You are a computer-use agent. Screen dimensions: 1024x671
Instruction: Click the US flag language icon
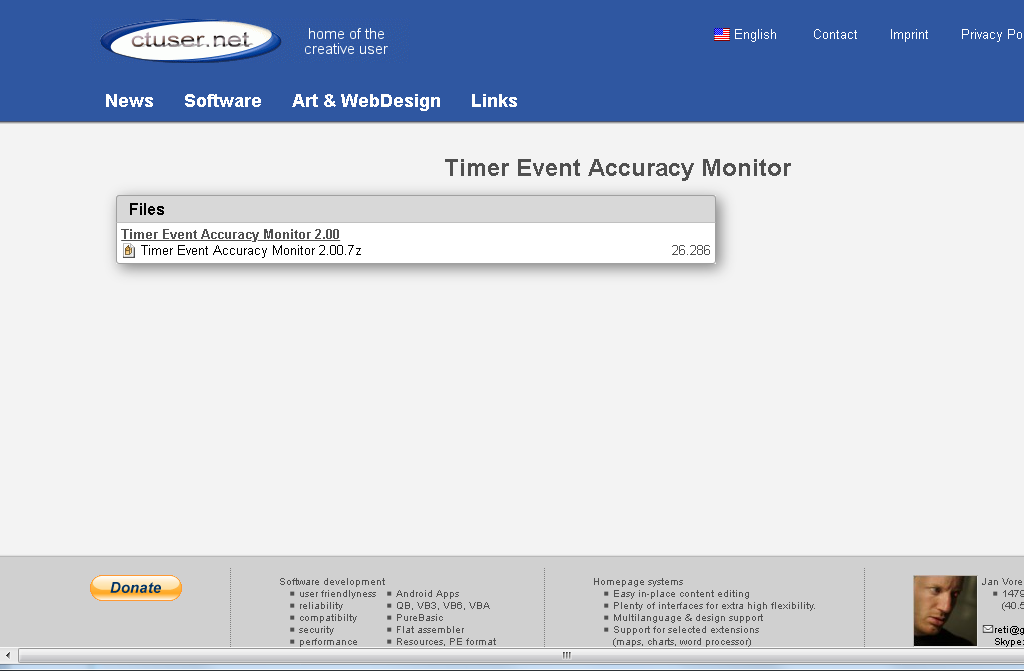click(x=721, y=35)
